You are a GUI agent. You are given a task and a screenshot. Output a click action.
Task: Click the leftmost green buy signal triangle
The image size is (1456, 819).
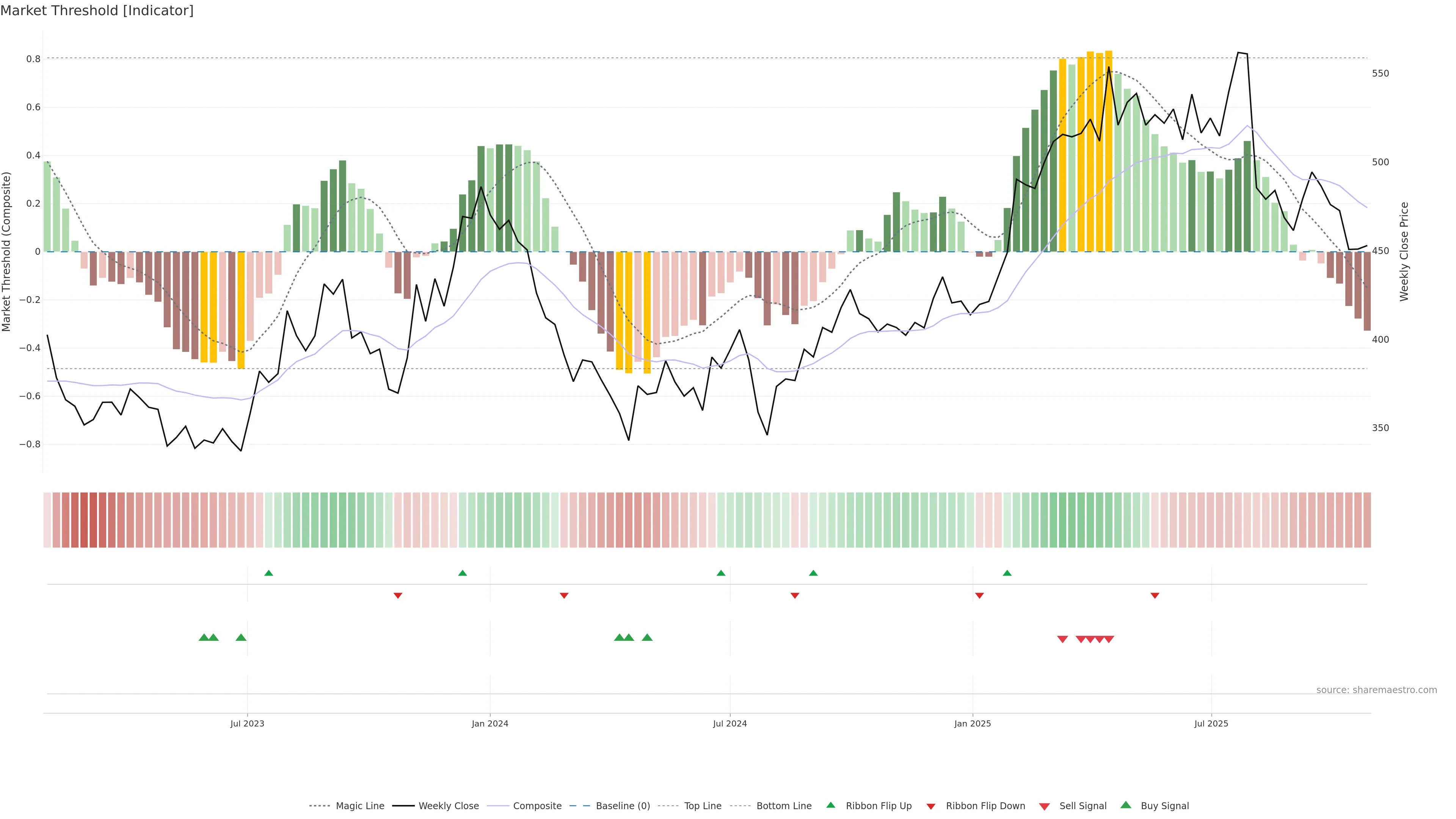(x=204, y=637)
